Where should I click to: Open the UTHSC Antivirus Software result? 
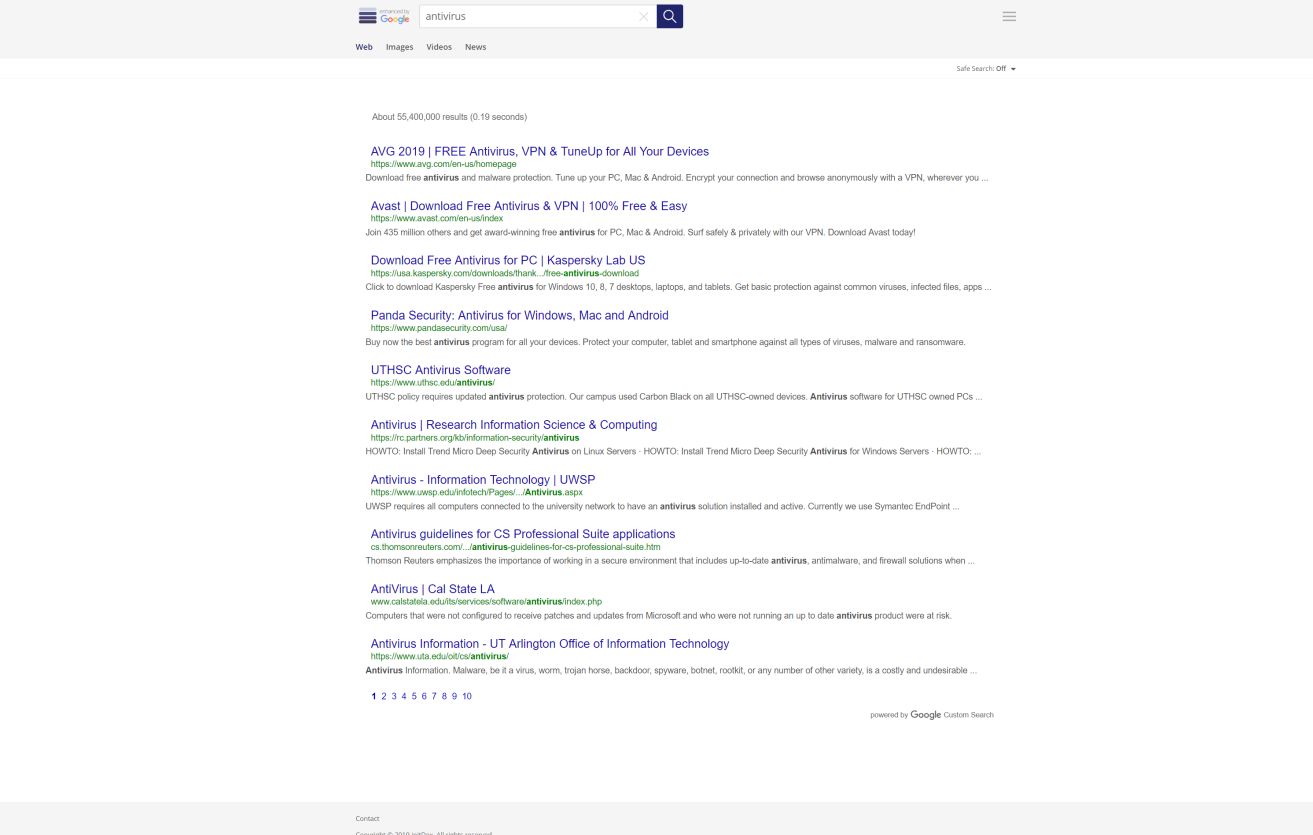(x=441, y=370)
